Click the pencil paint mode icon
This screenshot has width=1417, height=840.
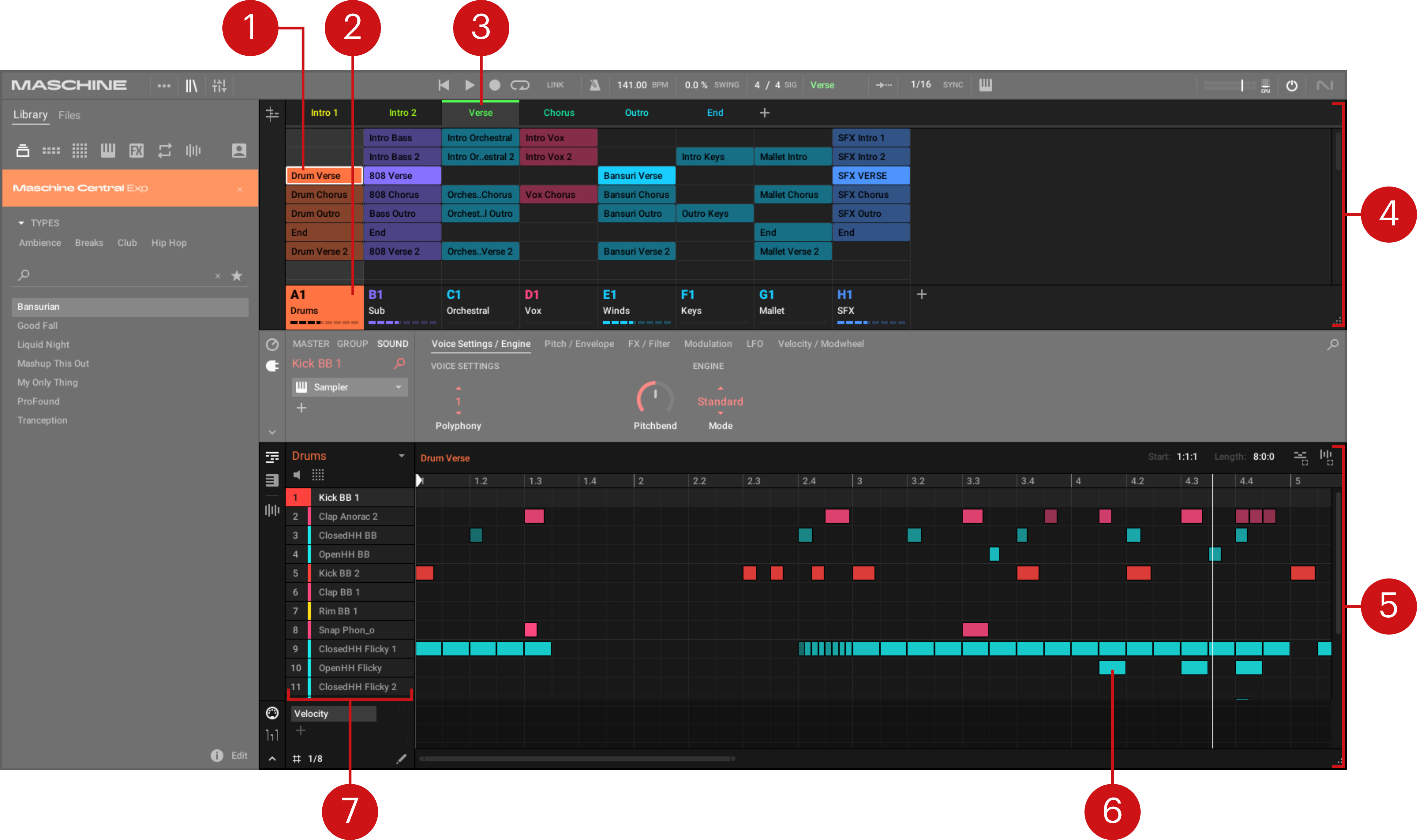(401, 759)
